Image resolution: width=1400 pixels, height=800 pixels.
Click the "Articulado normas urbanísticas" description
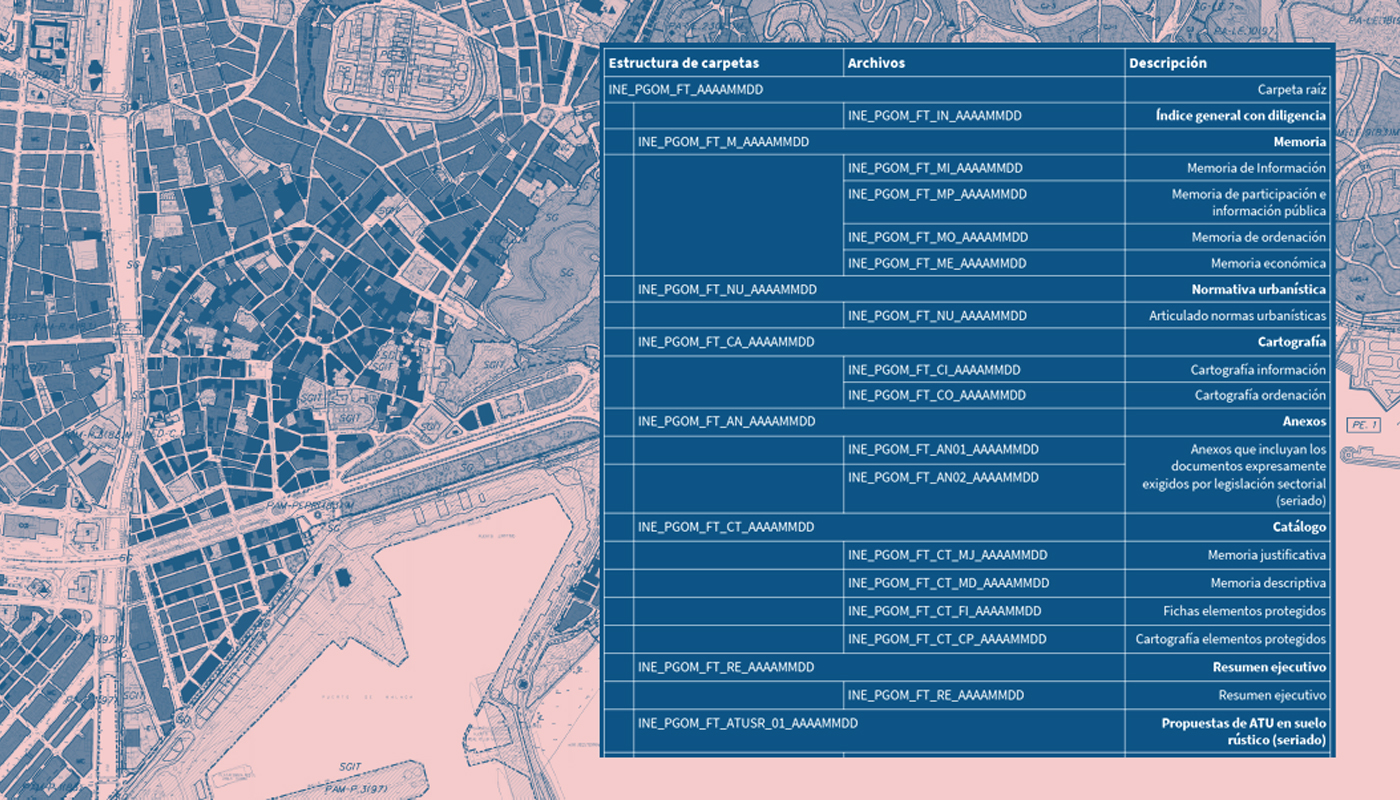1237,316
